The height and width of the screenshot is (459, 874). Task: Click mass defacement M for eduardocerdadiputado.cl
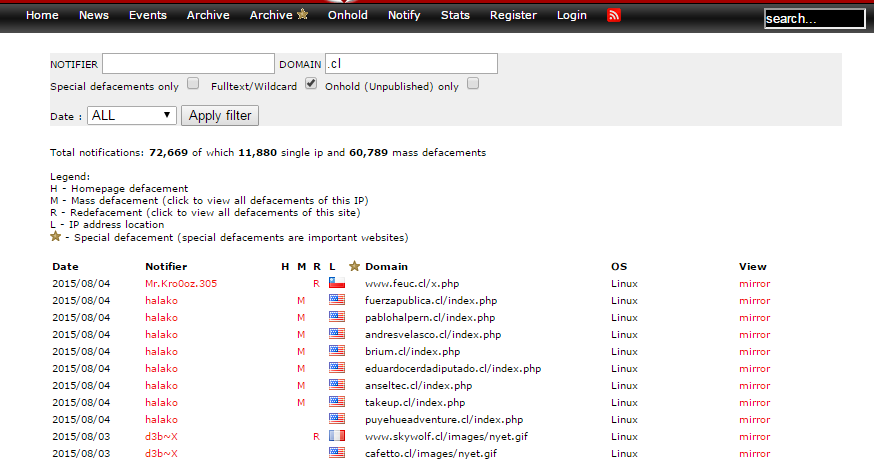(x=301, y=368)
